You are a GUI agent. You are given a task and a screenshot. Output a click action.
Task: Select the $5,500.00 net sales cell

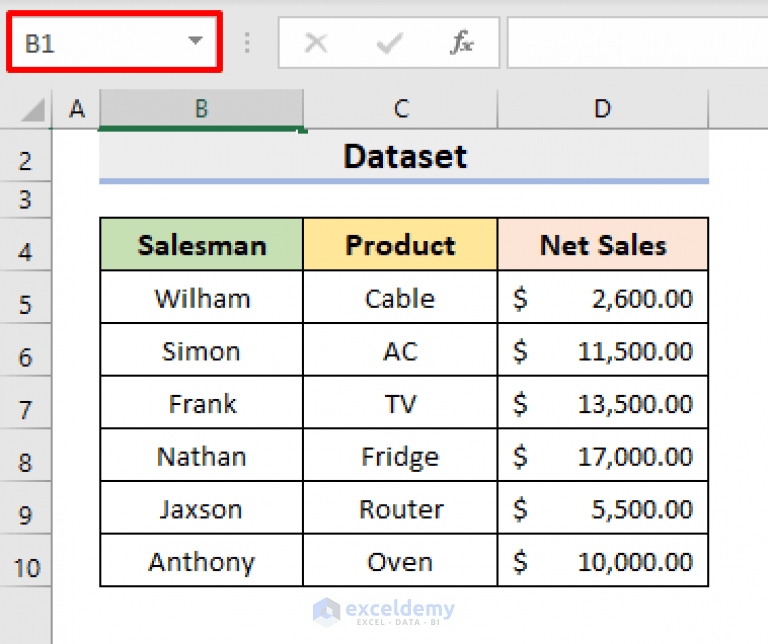point(603,508)
